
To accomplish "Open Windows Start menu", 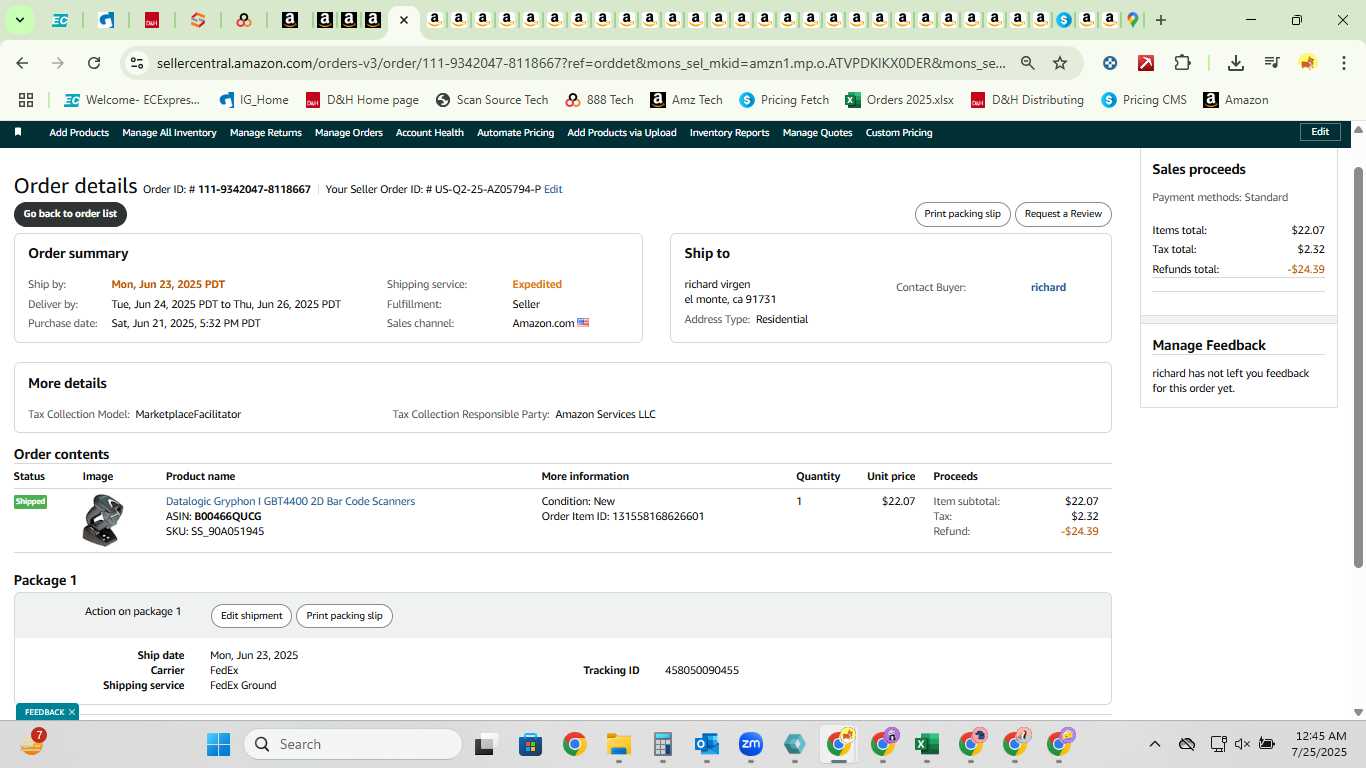I will point(218,744).
